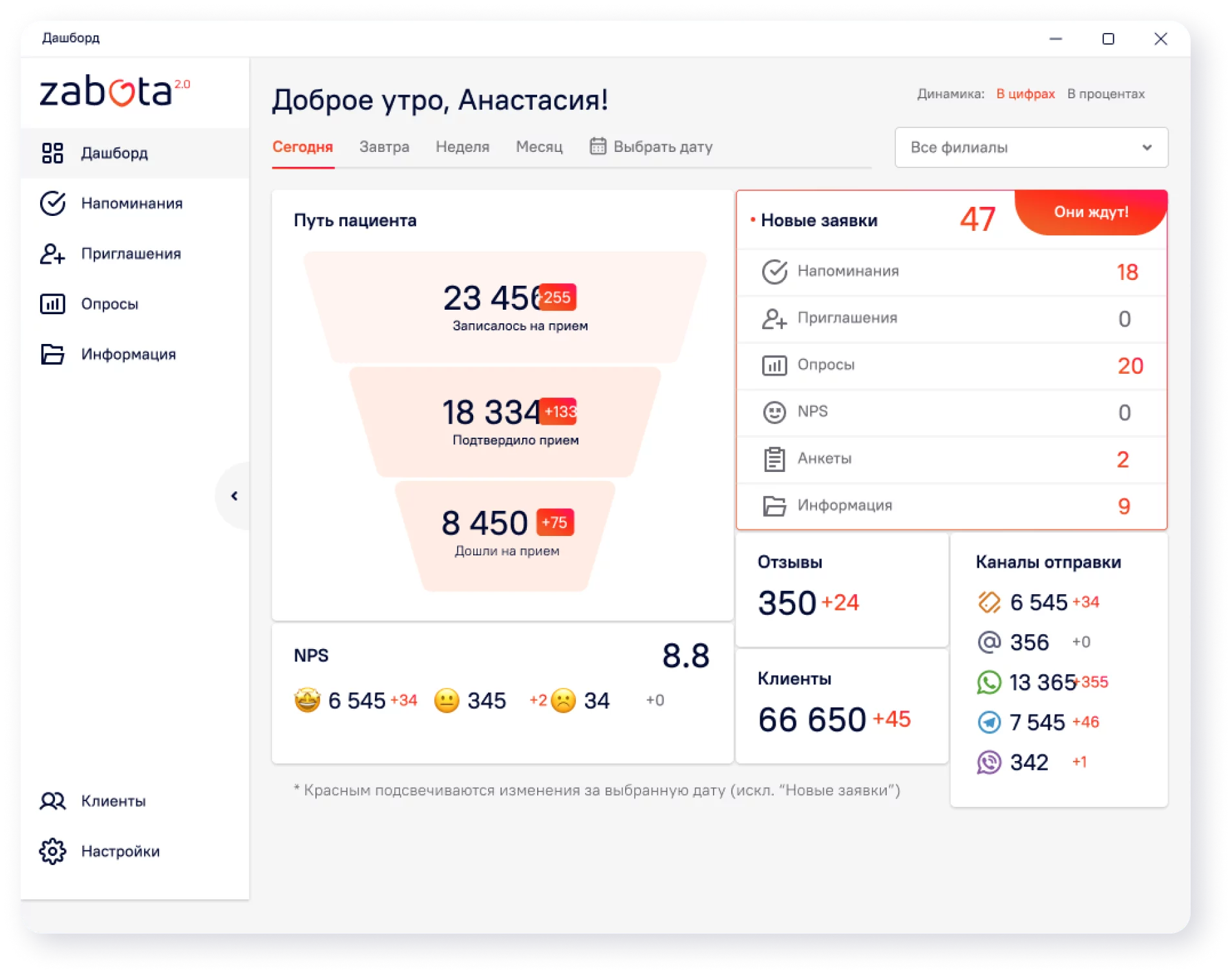Open the Напоминания section from sidebar

click(131, 203)
